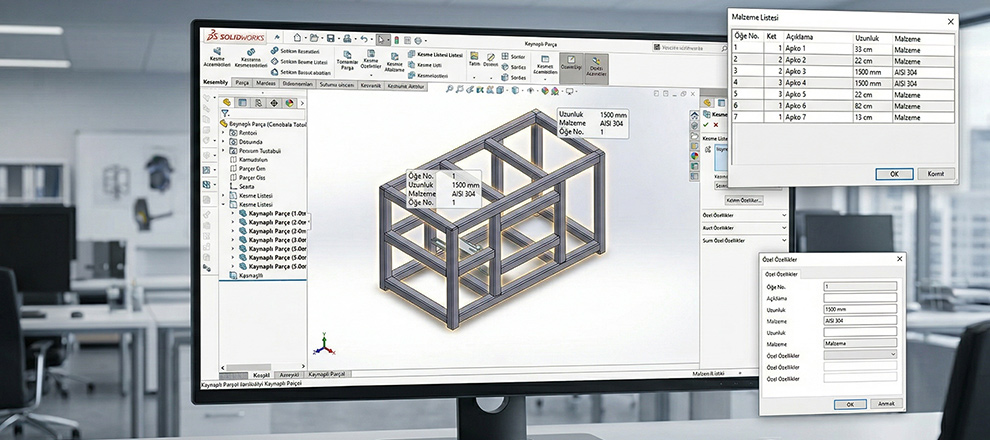This screenshot has width=990, height=440.
Task: Click OK in Malzeme Listesi dialog
Action: (x=894, y=174)
